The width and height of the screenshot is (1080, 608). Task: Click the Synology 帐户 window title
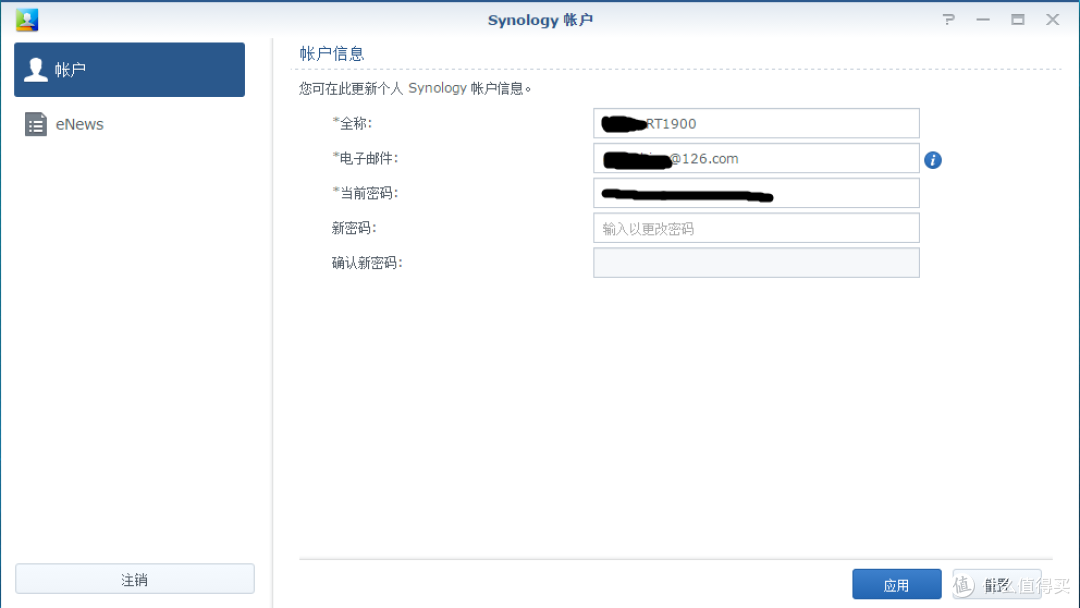click(x=541, y=20)
